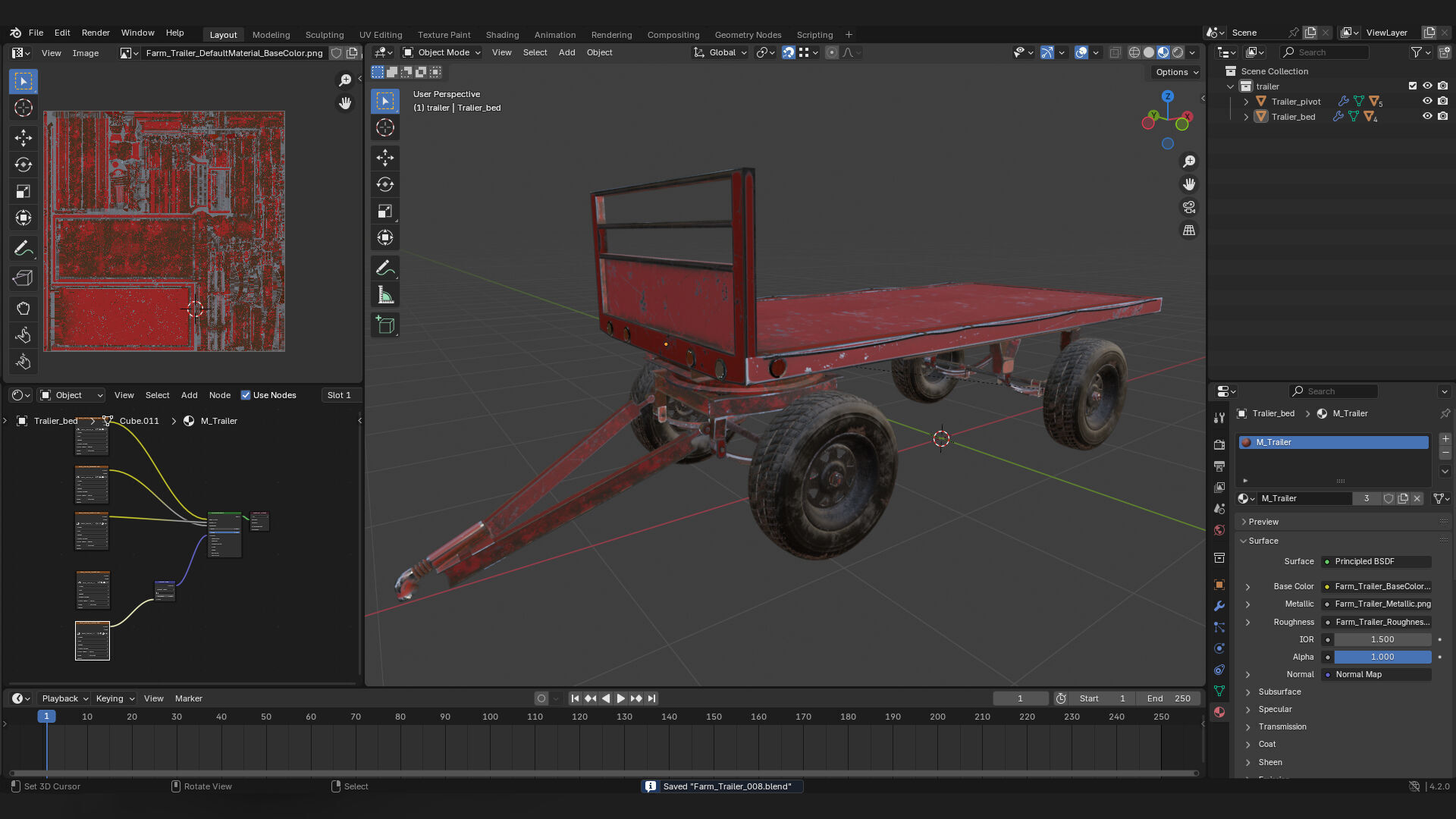
Task: Toggle auto keying record button
Action: [x=541, y=698]
